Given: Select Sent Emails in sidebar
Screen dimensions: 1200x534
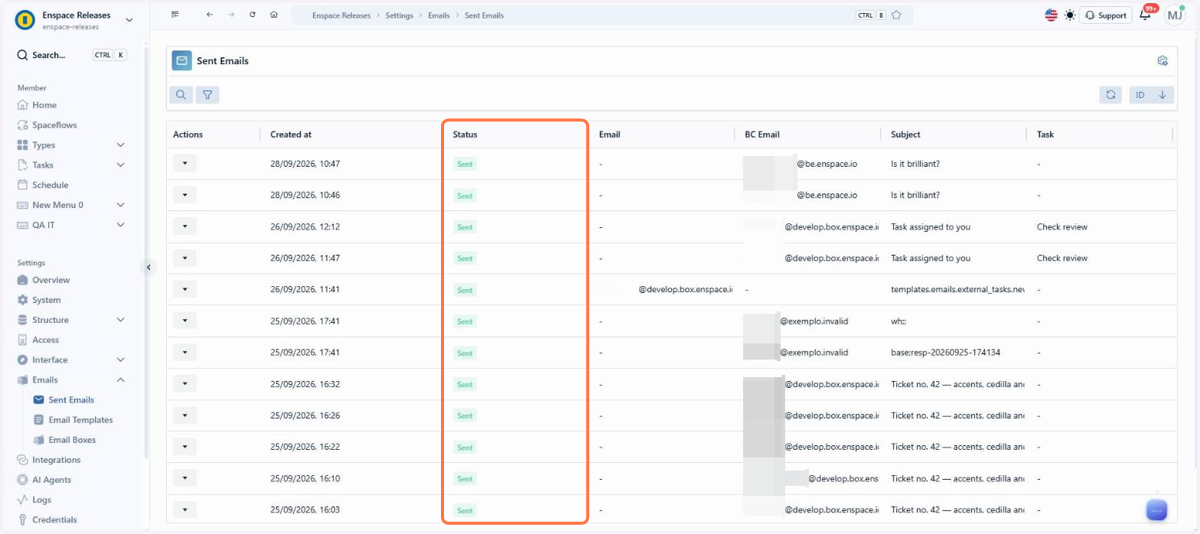Looking at the screenshot, I should (71, 400).
